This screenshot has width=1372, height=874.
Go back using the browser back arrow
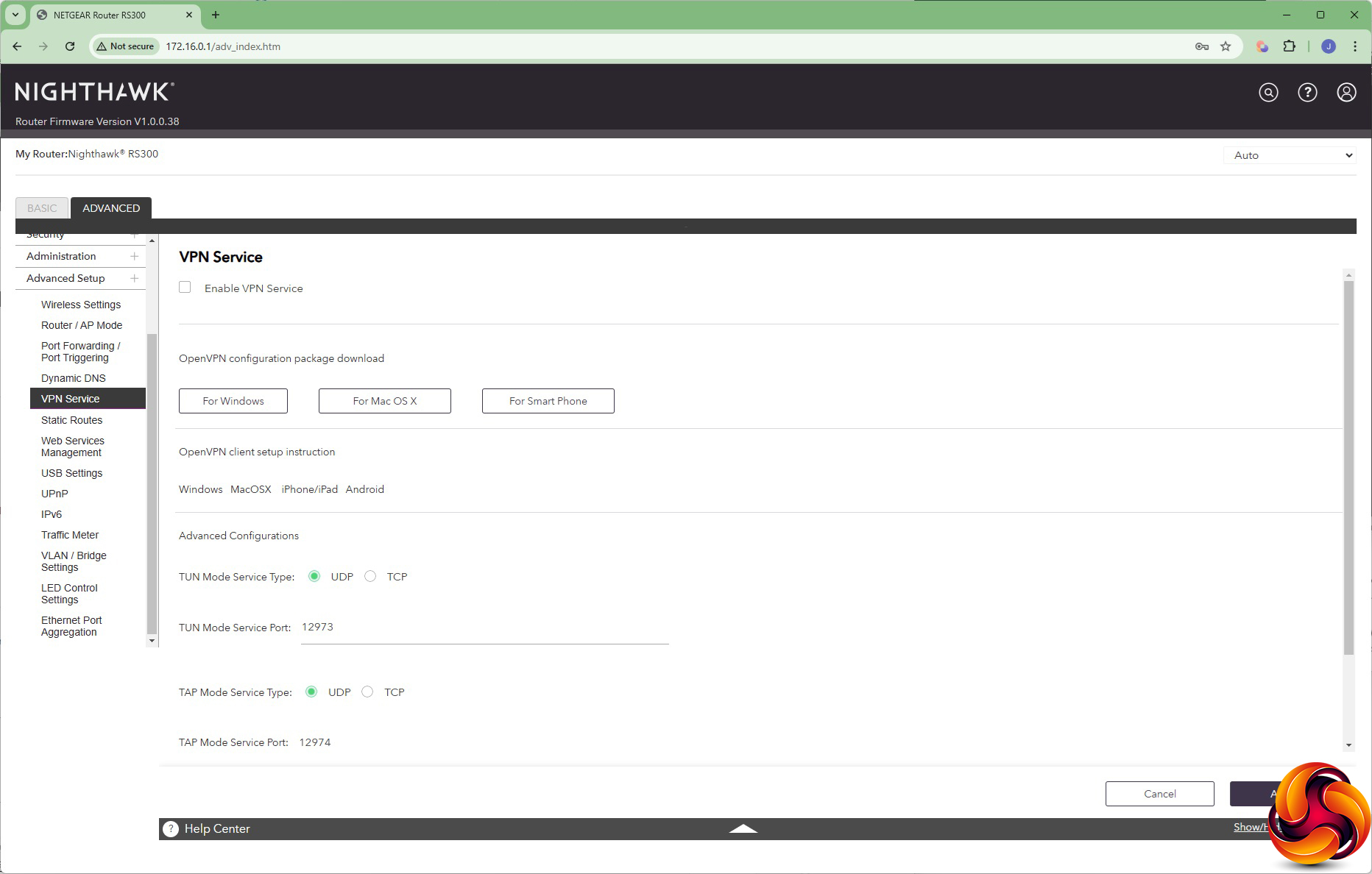(x=17, y=46)
